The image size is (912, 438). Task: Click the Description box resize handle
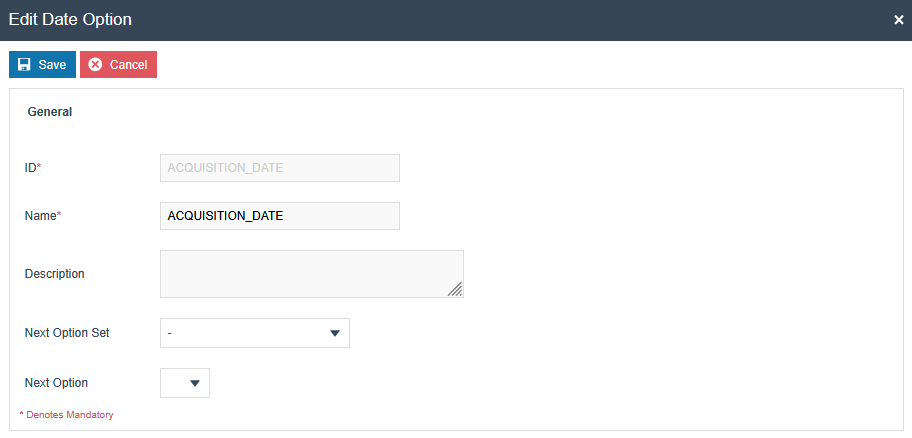(x=455, y=289)
